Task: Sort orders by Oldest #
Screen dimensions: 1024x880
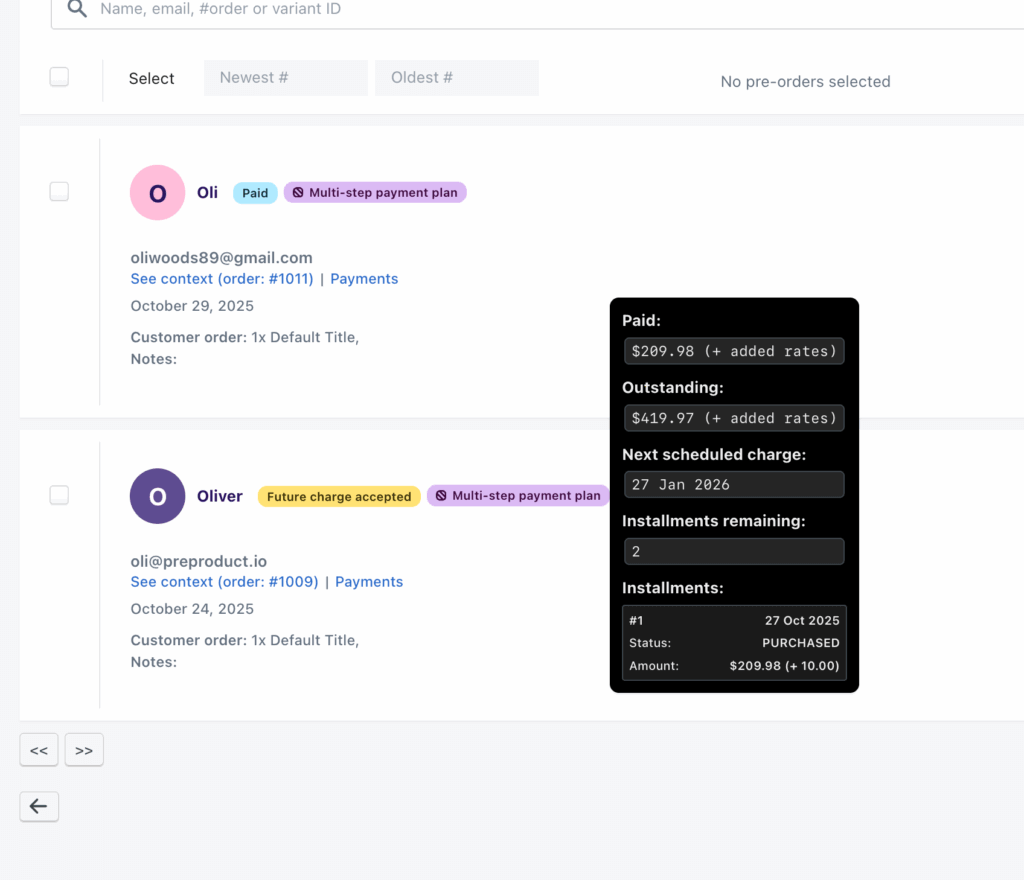Action: tap(456, 77)
